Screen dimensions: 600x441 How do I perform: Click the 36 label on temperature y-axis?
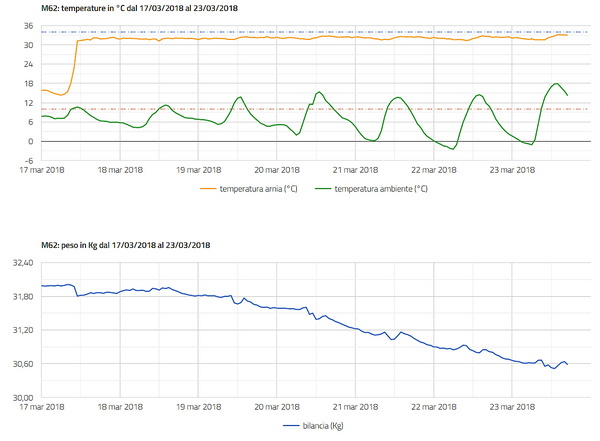(x=29, y=26)
